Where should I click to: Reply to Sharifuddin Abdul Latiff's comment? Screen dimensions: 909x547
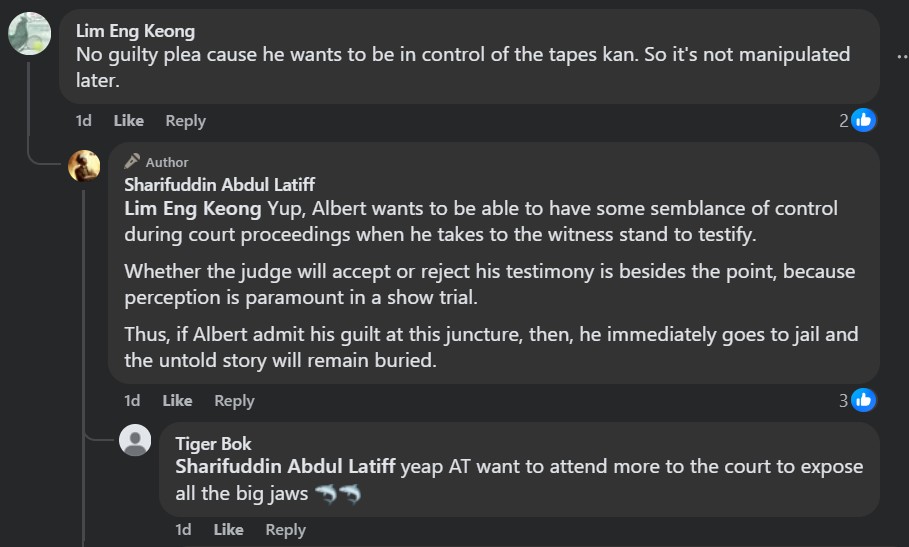pyautogui.click(x=234, y=400)
